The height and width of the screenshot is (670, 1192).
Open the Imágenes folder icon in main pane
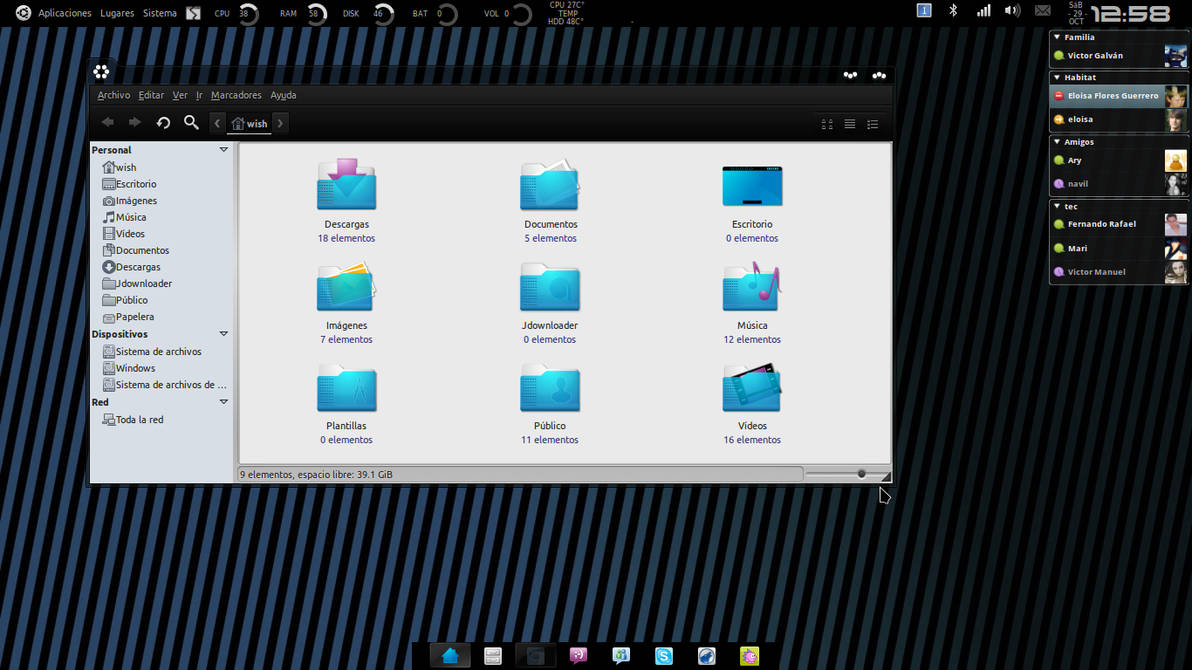[x=347, y=286]
